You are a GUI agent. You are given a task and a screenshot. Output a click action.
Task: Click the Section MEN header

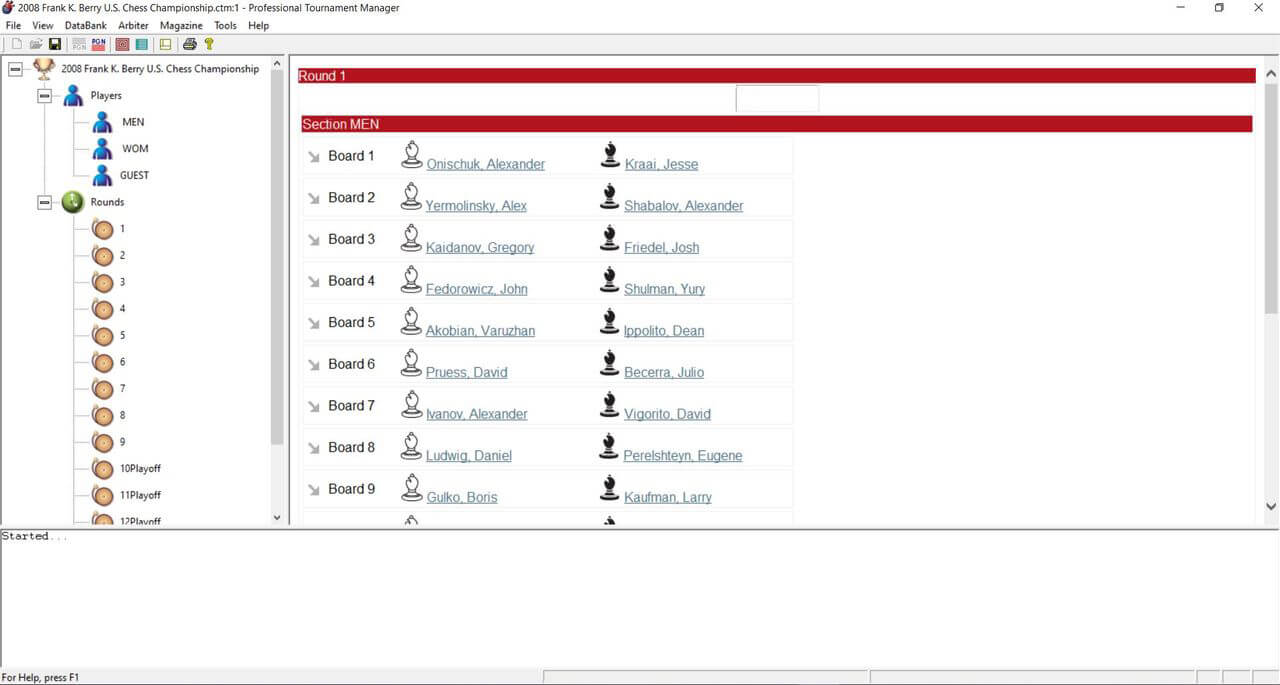pyautogui.click(x=776, y=124)
